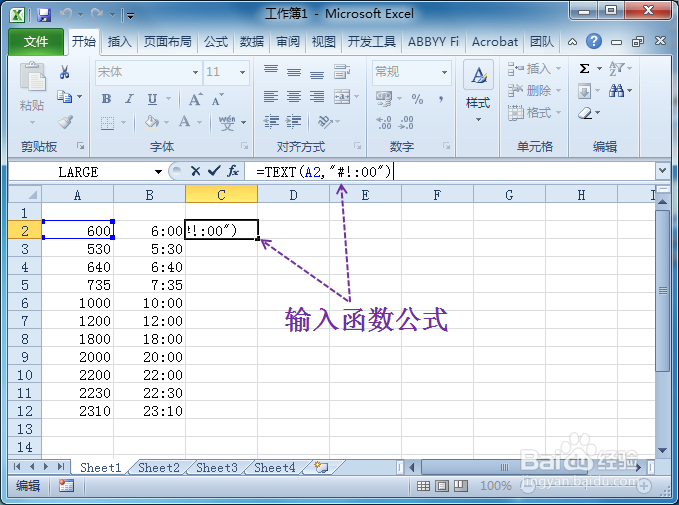Click the cell Borders icon
This screenshot has height=505, width=679.
[107, 123]
